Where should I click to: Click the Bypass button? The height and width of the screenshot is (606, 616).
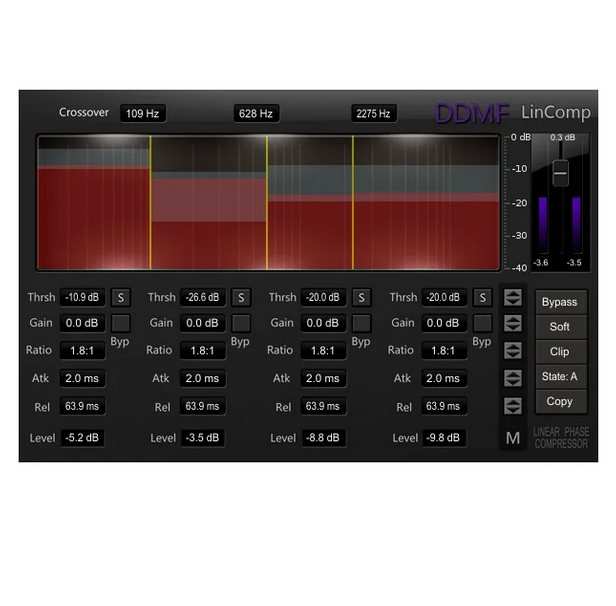click(x=561, y=302)
